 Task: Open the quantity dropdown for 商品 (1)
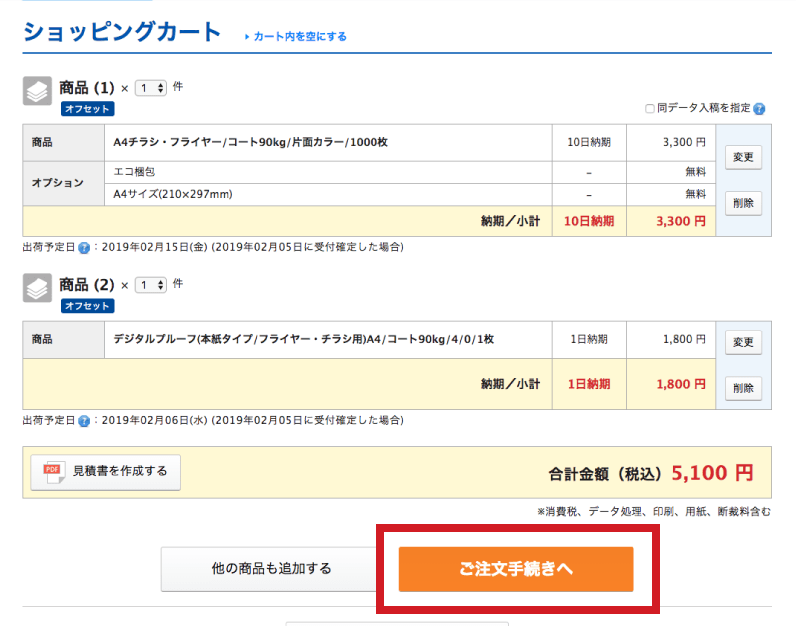coord(151,88)
